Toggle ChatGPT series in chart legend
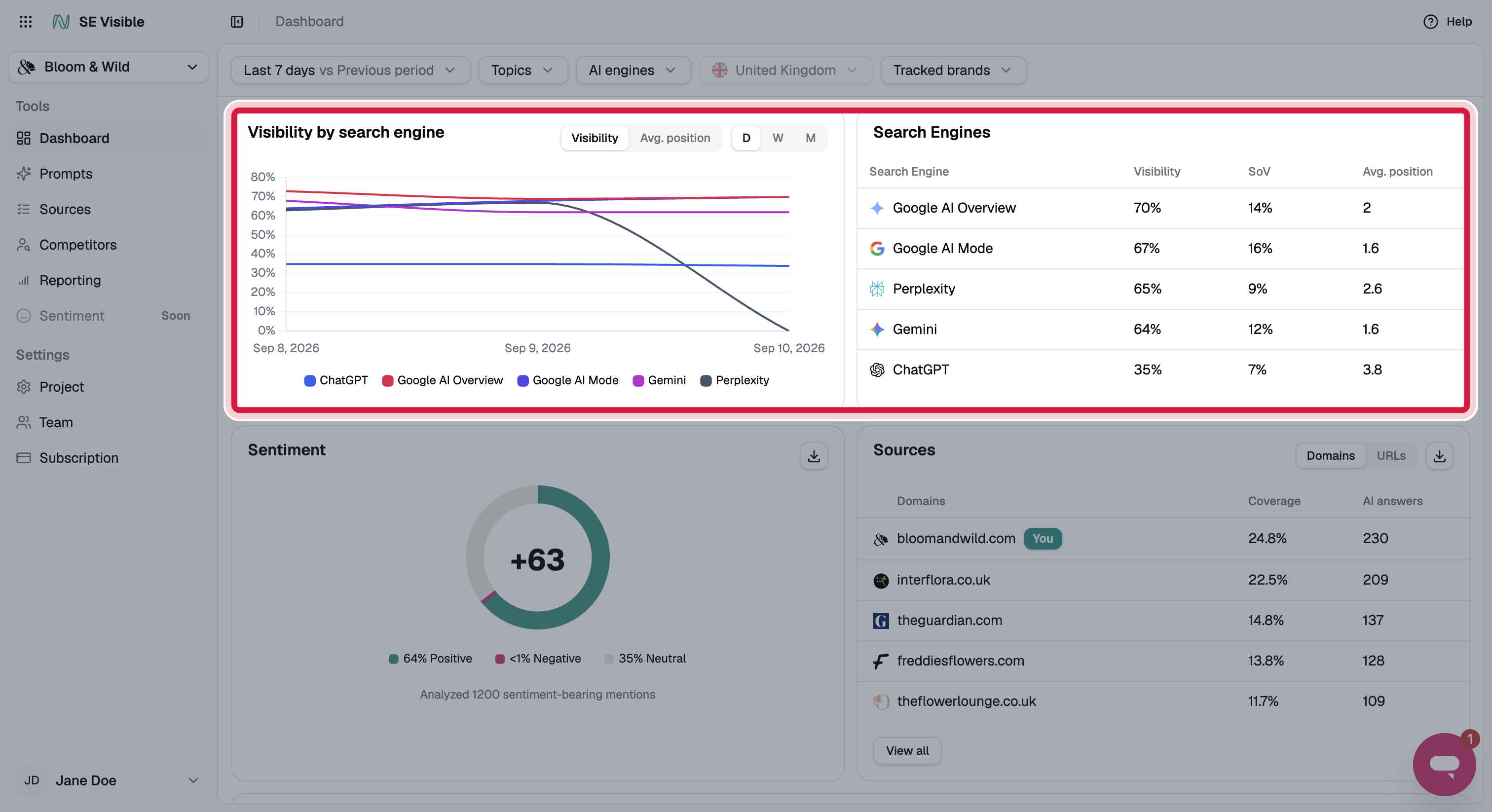Viewport: 1492px width, 812px height. click(336, 380)
